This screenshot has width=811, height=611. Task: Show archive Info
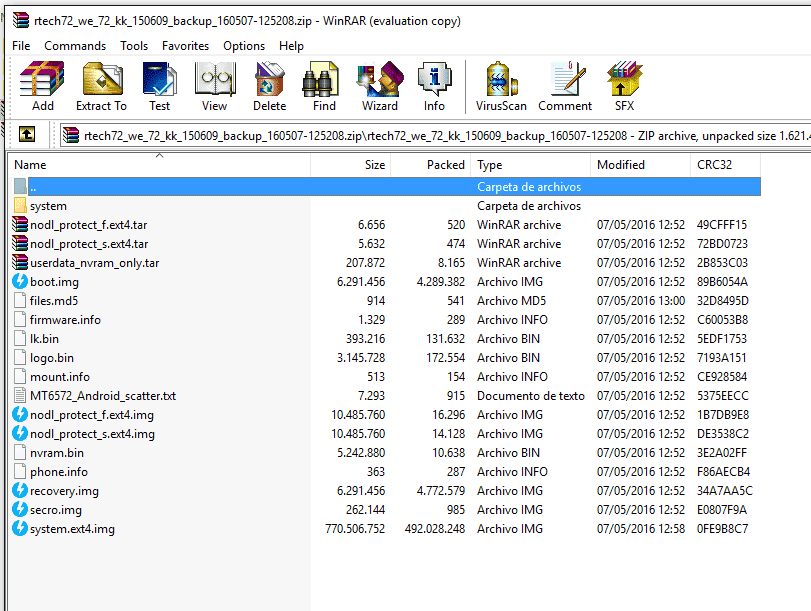click(434, 86)
